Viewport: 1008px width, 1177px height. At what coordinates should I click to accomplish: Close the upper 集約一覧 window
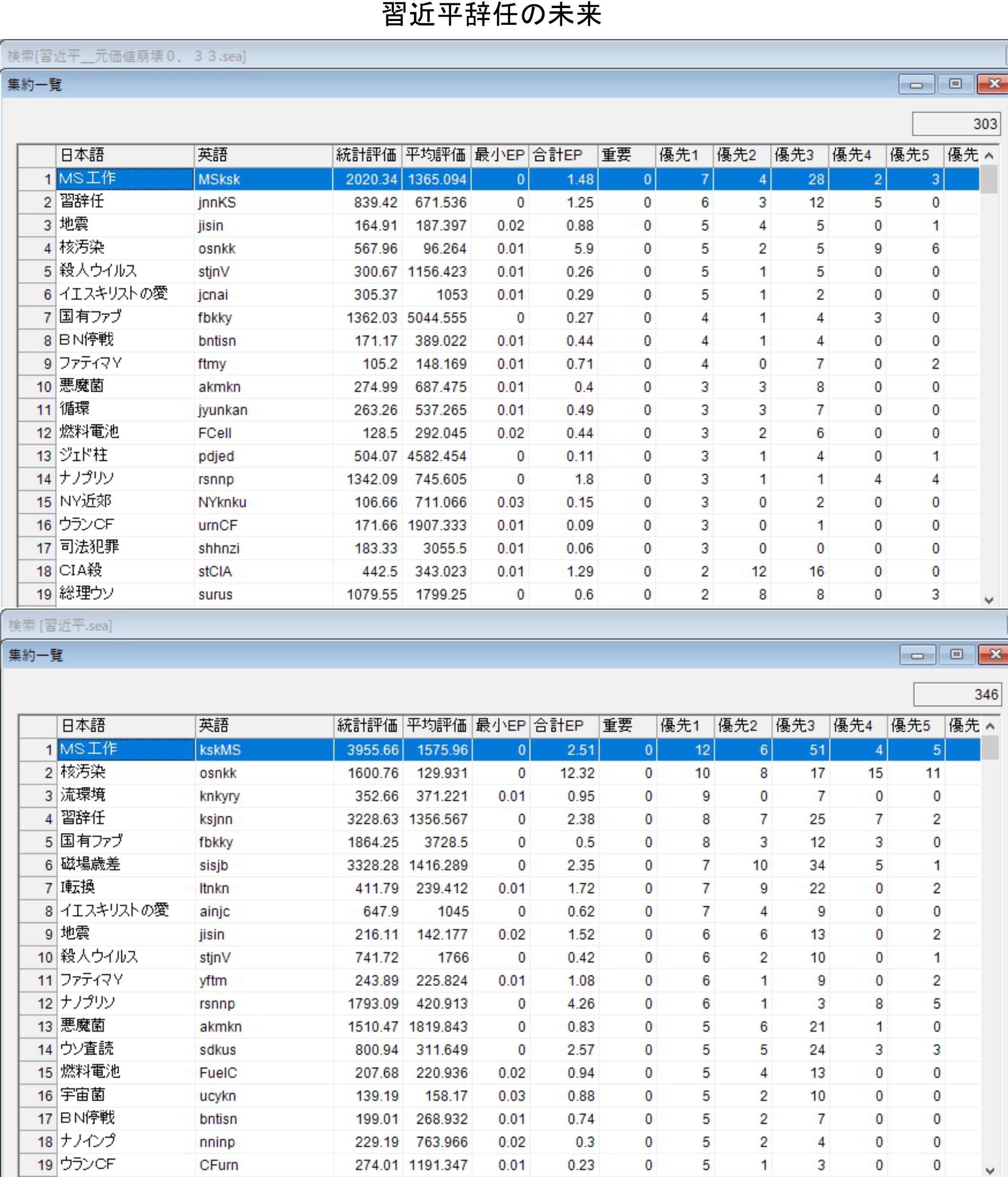coord(993,85)
